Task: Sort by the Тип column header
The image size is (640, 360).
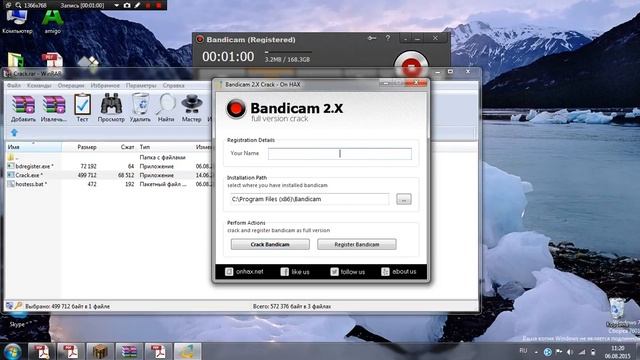Action: pyautogui.click(x=165, y=147)
